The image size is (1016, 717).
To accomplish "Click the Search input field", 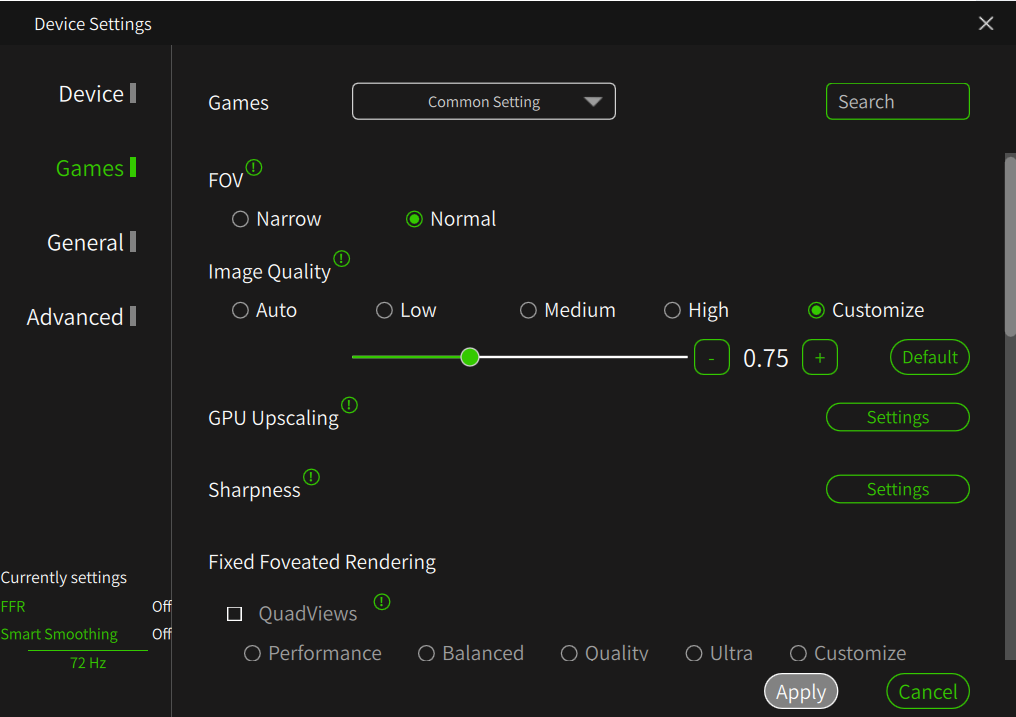I will pyautogui.click(x=897, y=102).
